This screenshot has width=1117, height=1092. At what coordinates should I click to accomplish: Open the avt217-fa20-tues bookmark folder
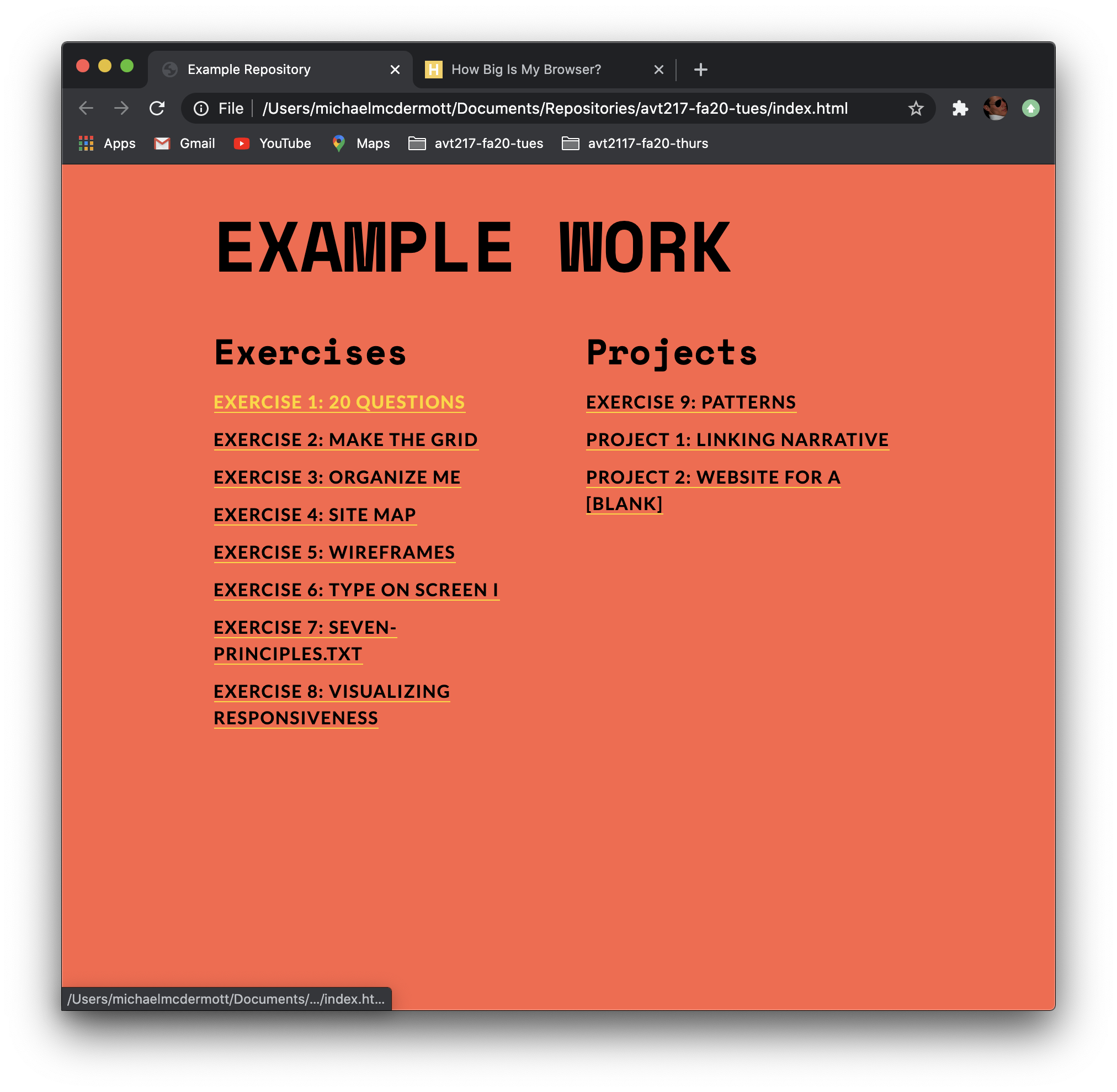point(475,144)
